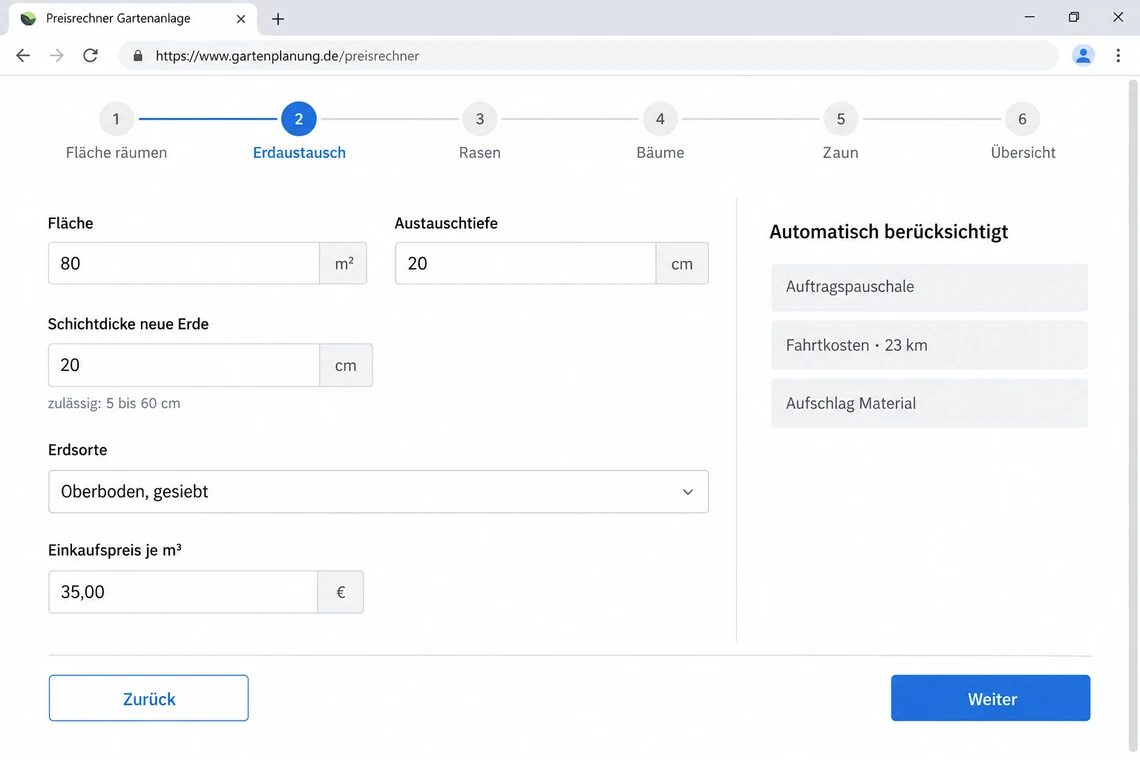Viewport: 1140px width, 760px height.
Task: Click the Einkaufspreis je m³ field
Action: [x=183, y=592]
